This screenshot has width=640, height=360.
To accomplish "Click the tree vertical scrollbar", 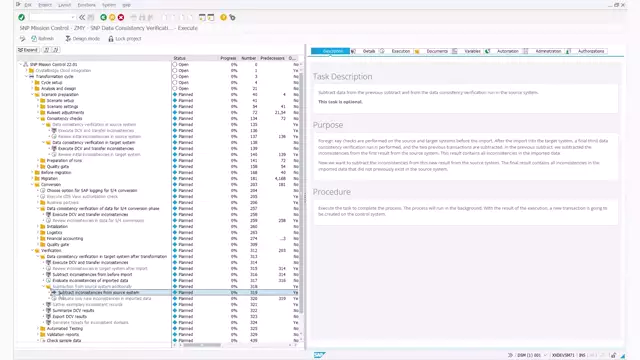I will coord(302,192).
